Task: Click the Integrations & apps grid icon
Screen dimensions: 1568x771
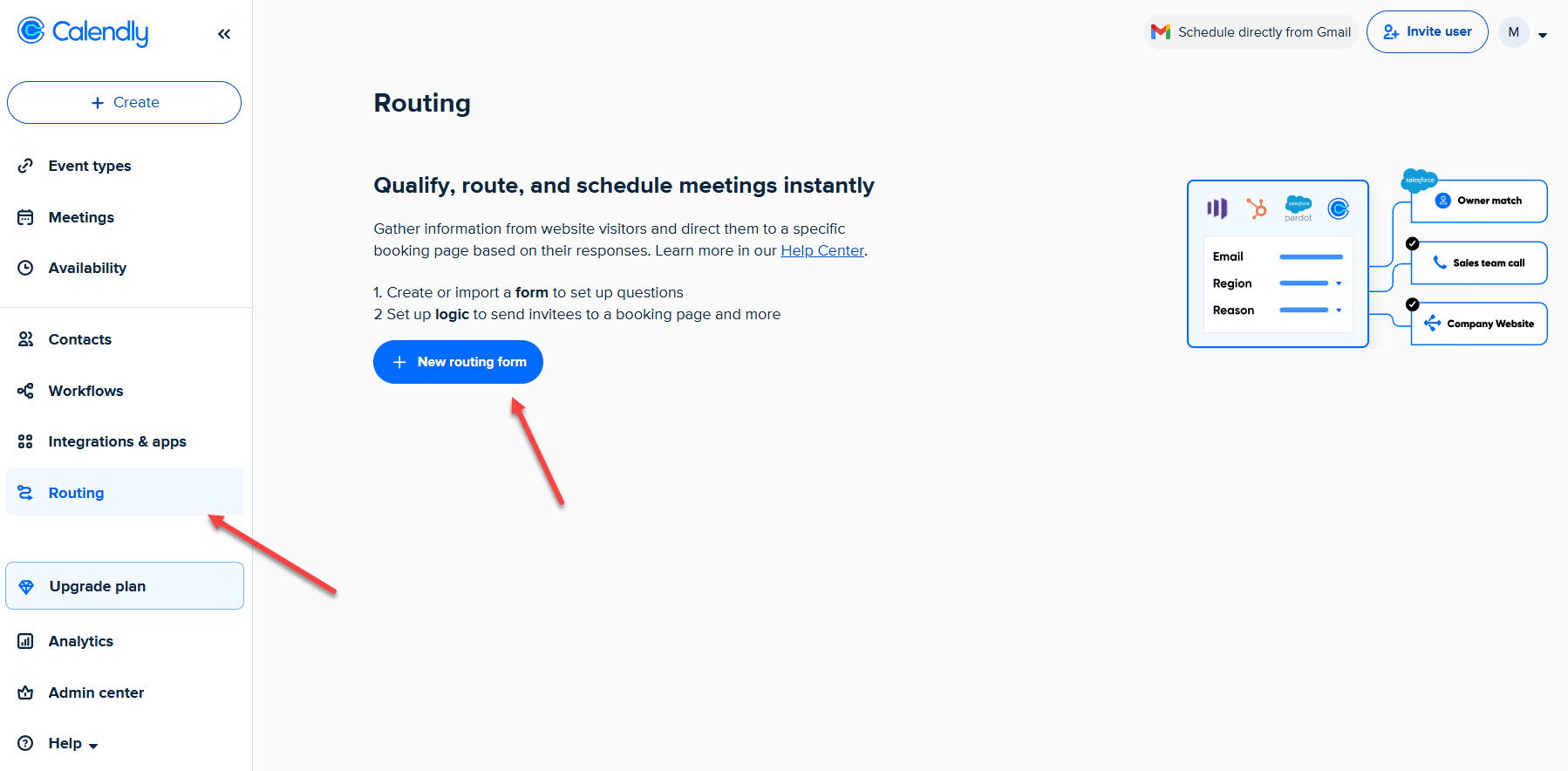Action: pos(26,441)
